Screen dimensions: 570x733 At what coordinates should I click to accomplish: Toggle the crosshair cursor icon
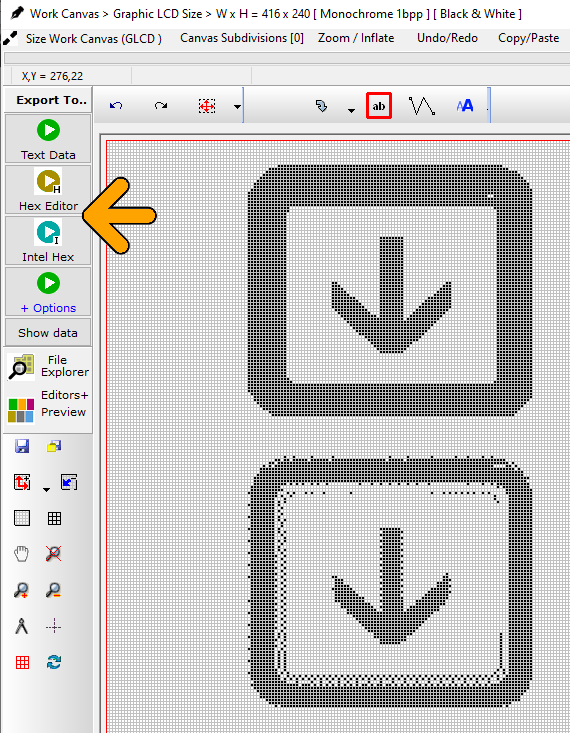(54, 626)
